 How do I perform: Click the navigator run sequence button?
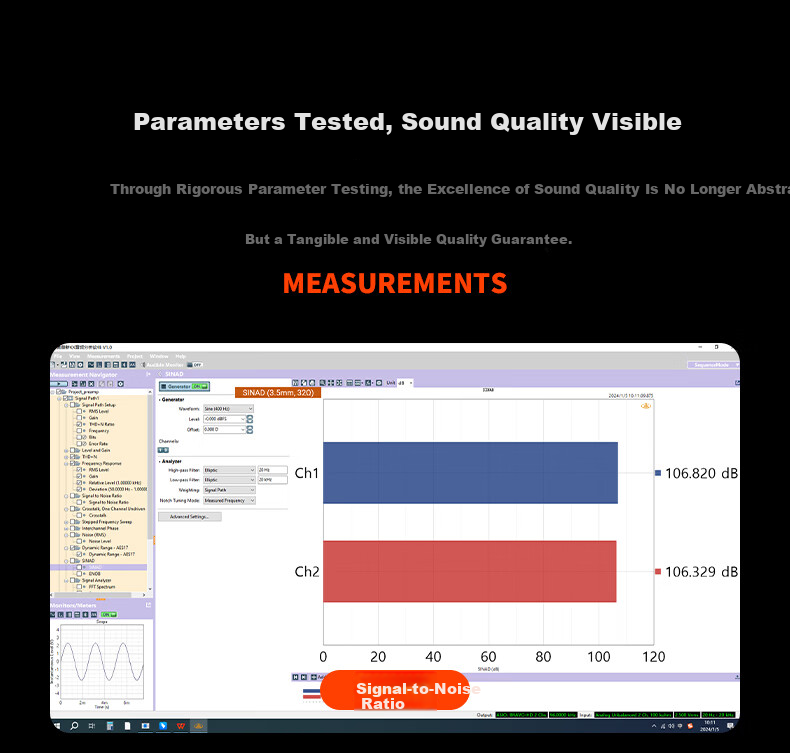58,384
